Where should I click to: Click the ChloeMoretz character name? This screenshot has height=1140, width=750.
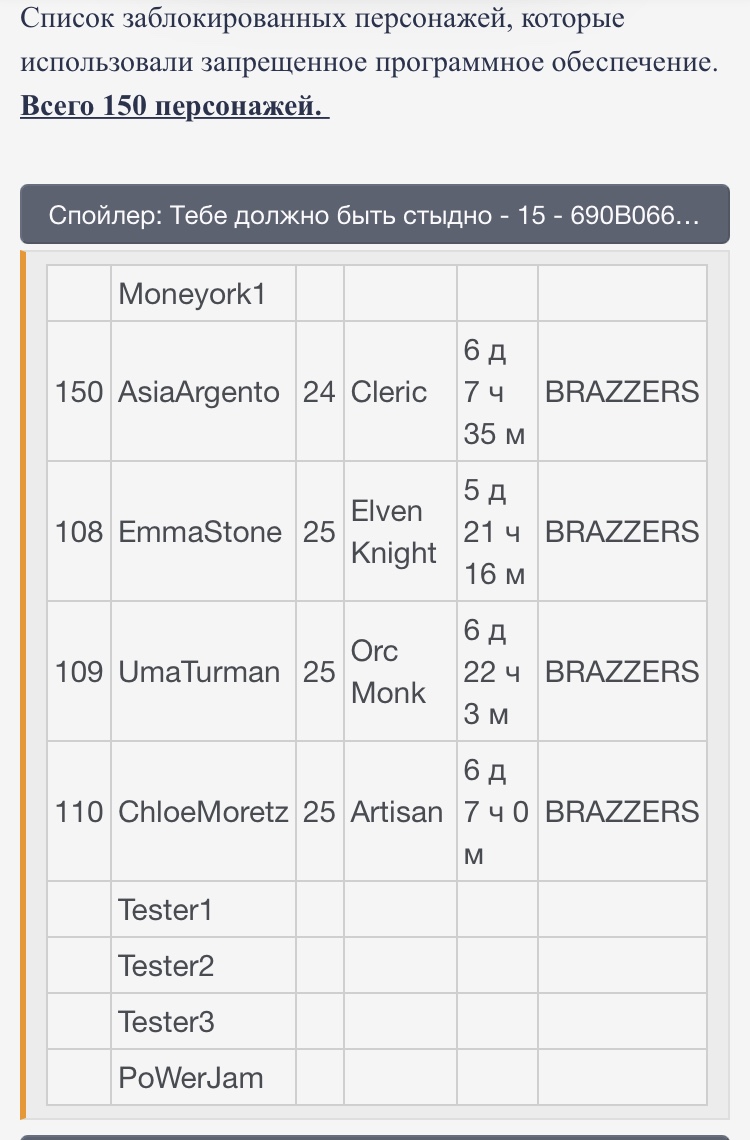203,812
